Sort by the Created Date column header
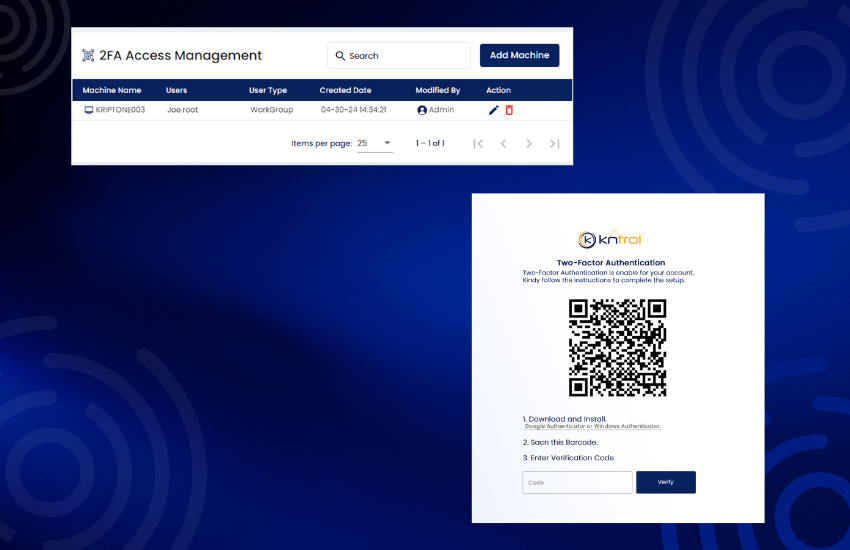 tap(345, 90)
